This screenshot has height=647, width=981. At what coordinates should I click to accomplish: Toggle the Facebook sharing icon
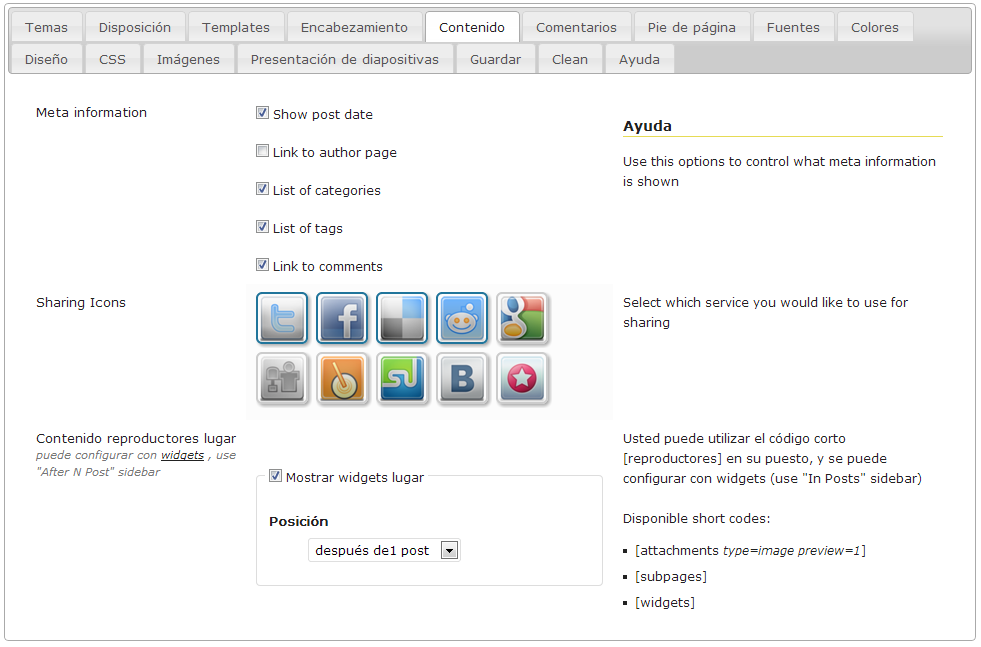coord(342,318)
